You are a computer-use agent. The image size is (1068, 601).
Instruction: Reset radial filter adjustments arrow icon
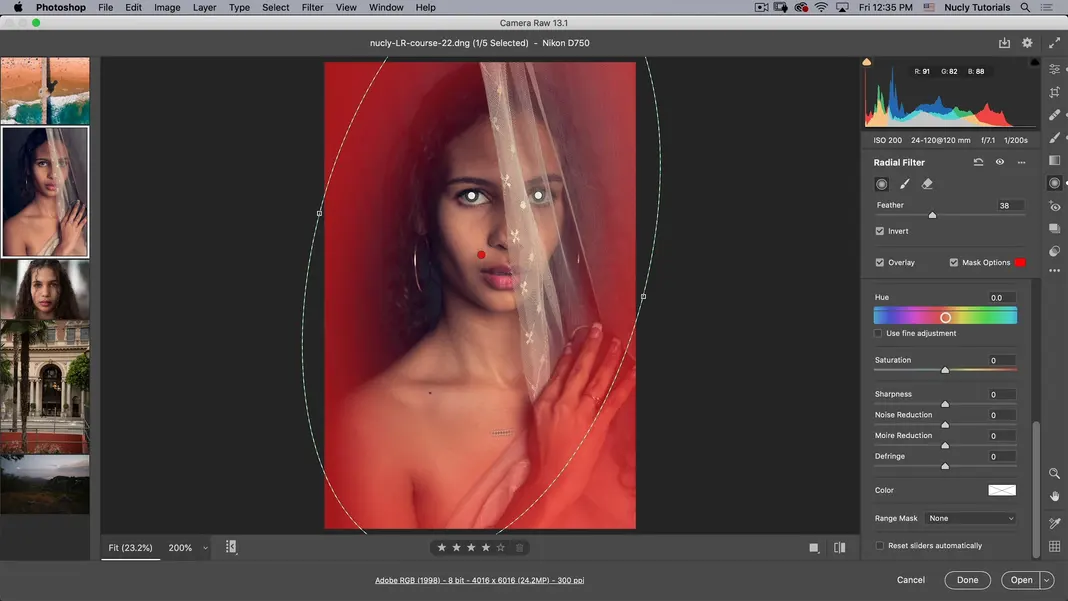point(978,162)
